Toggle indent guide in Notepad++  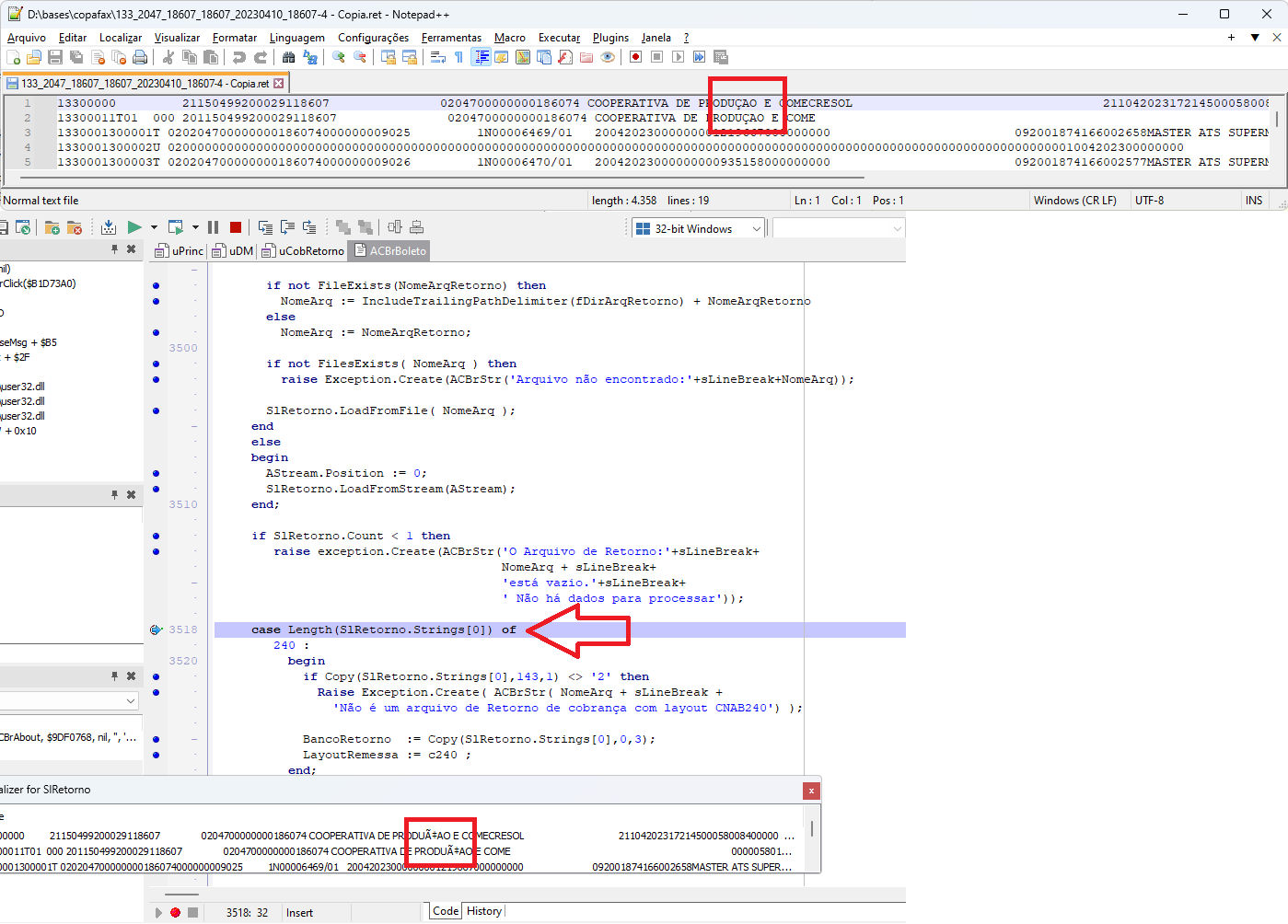click(x=481, y=57)
